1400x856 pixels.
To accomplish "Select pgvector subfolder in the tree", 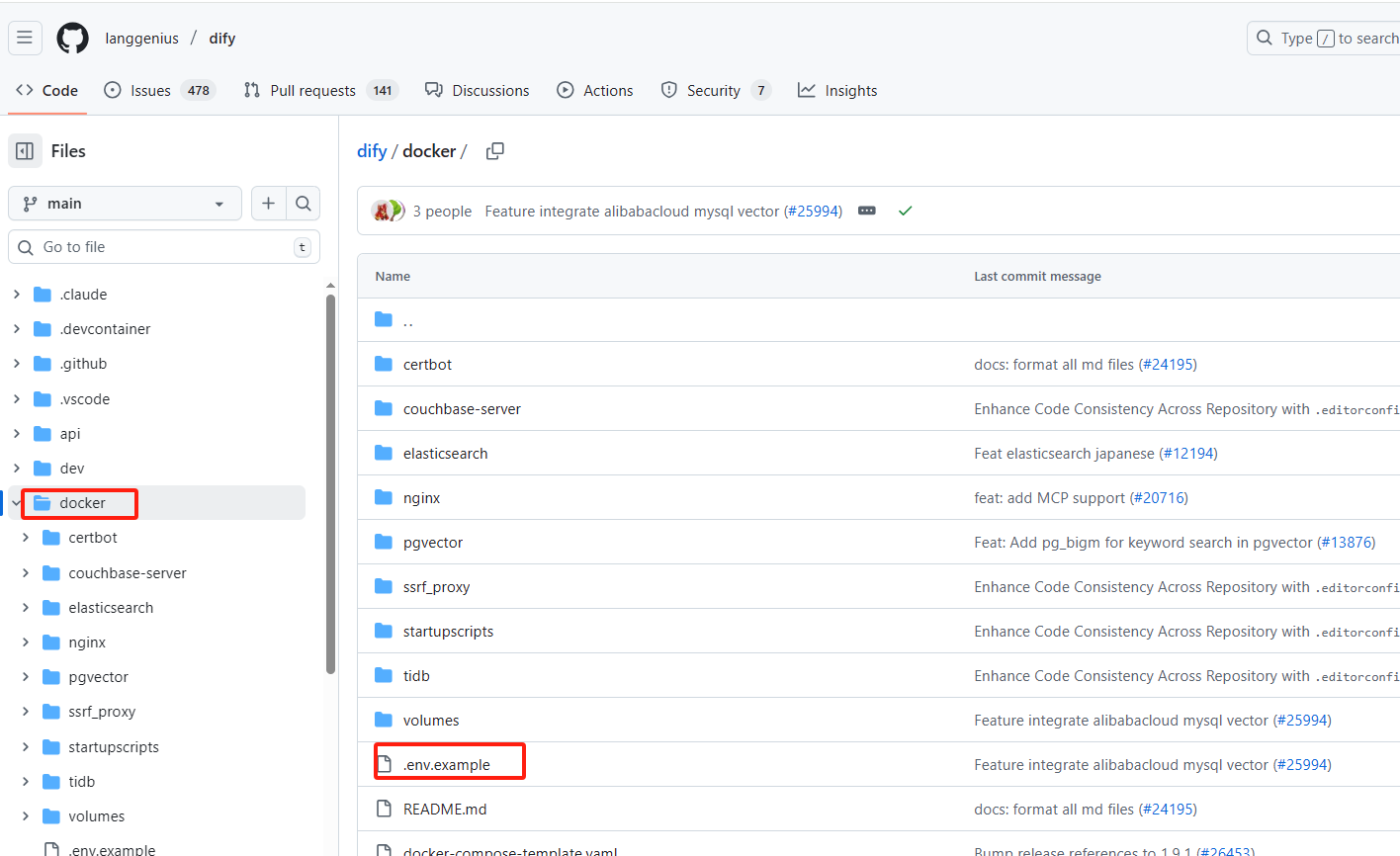I will [99, 677].
